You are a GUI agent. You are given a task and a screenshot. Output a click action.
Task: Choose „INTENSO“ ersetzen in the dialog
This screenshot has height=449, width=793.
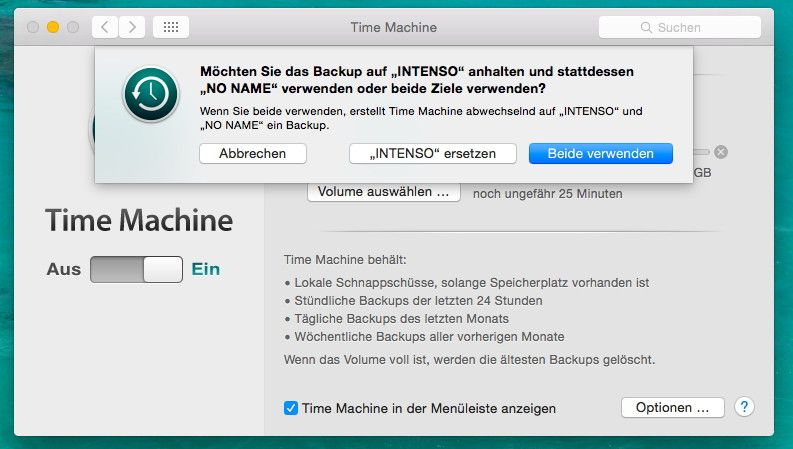(432, 153)
